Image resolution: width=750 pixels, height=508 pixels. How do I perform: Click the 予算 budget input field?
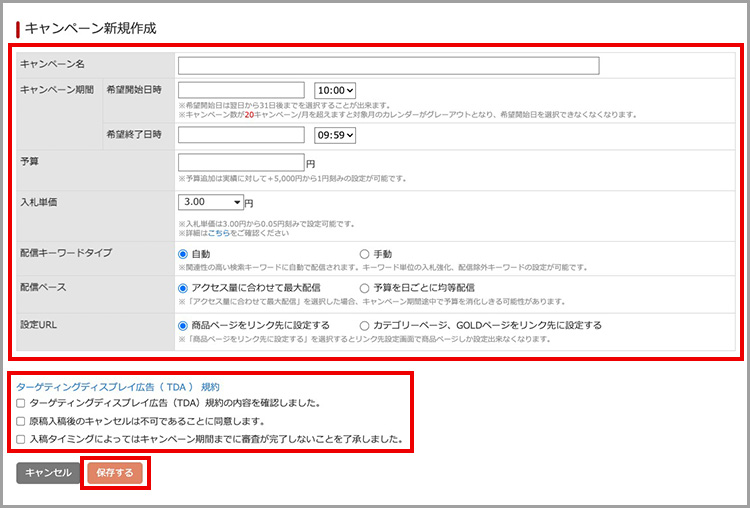tap(241, 162)
